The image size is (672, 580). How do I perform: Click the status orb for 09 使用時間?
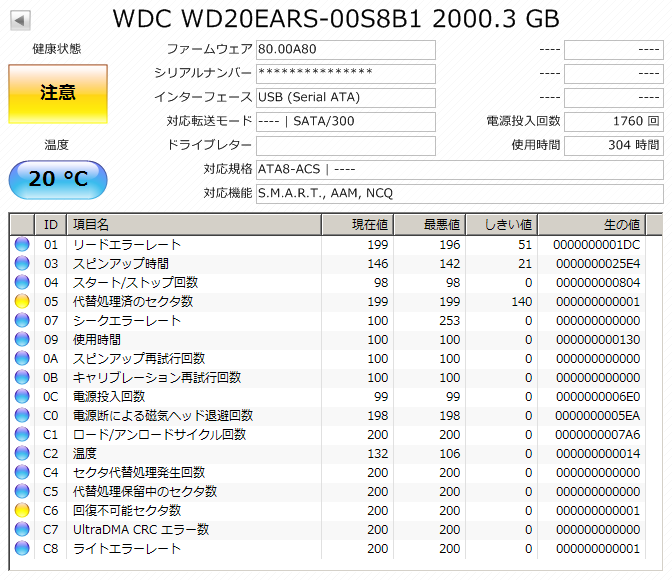coord(22,339)
